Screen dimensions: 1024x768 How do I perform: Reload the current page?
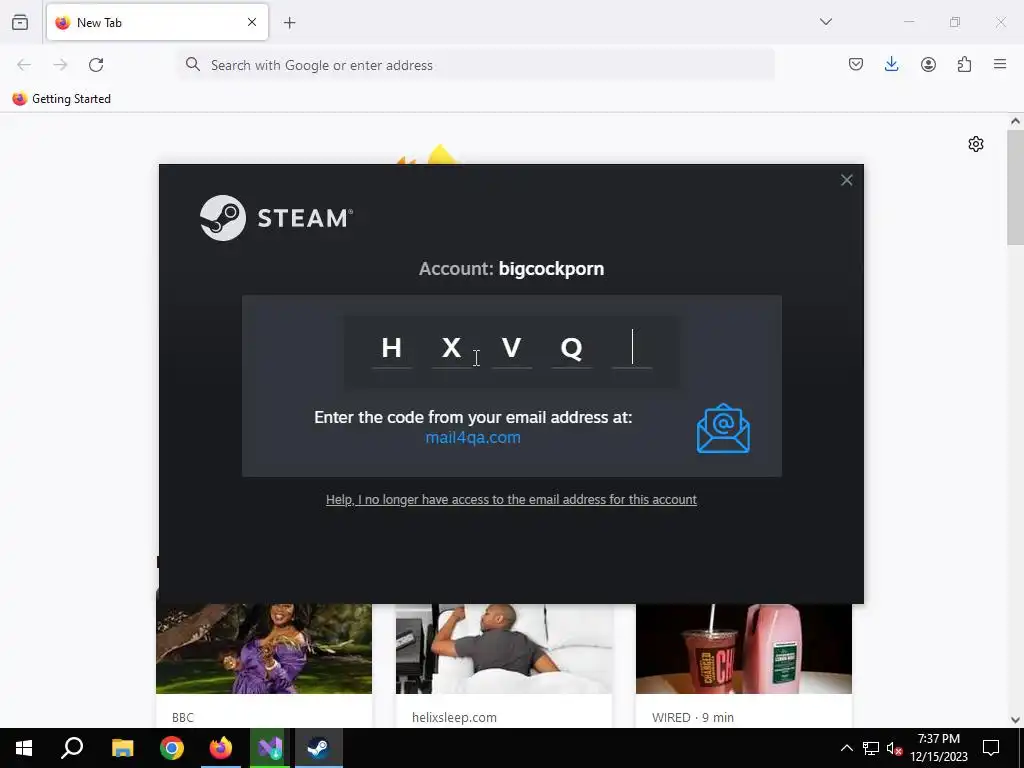pos(96,65)
